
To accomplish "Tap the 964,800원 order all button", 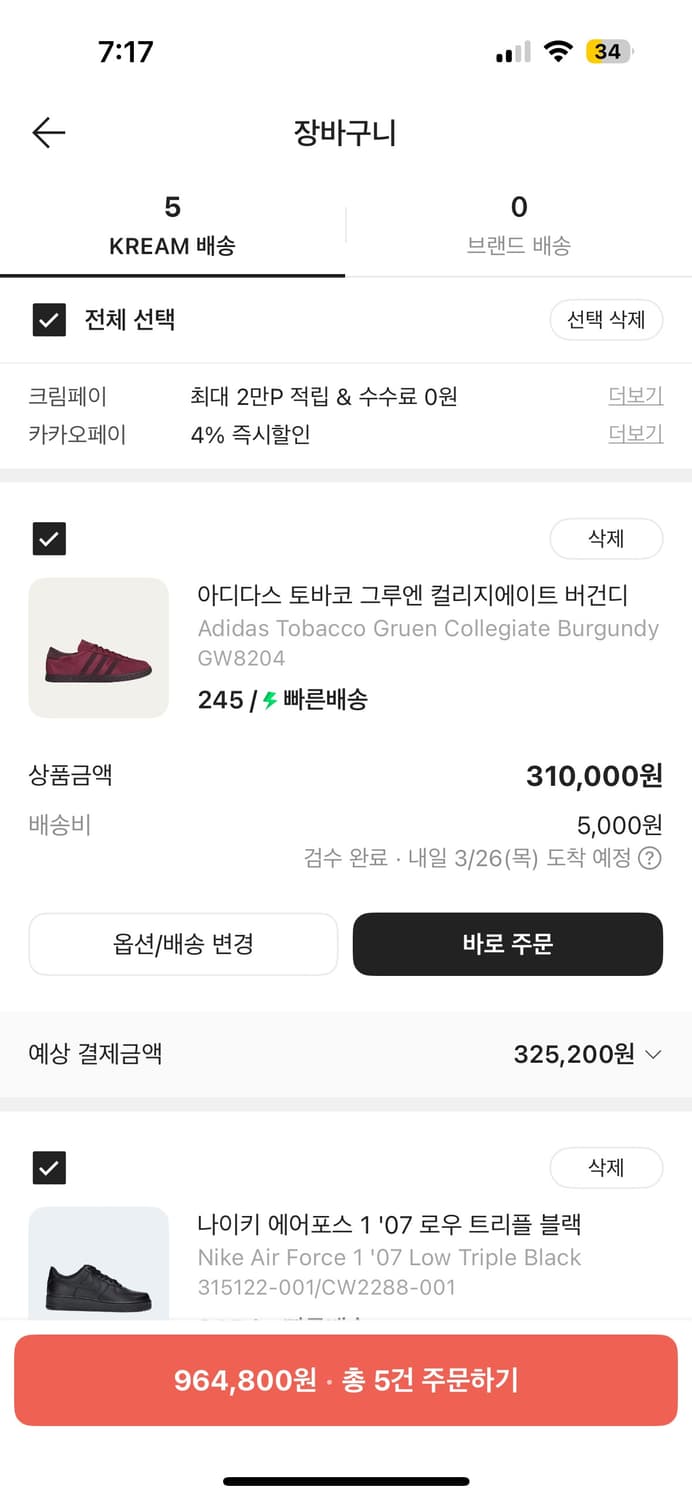I will pyautogui.click(x=346, y=1377).
